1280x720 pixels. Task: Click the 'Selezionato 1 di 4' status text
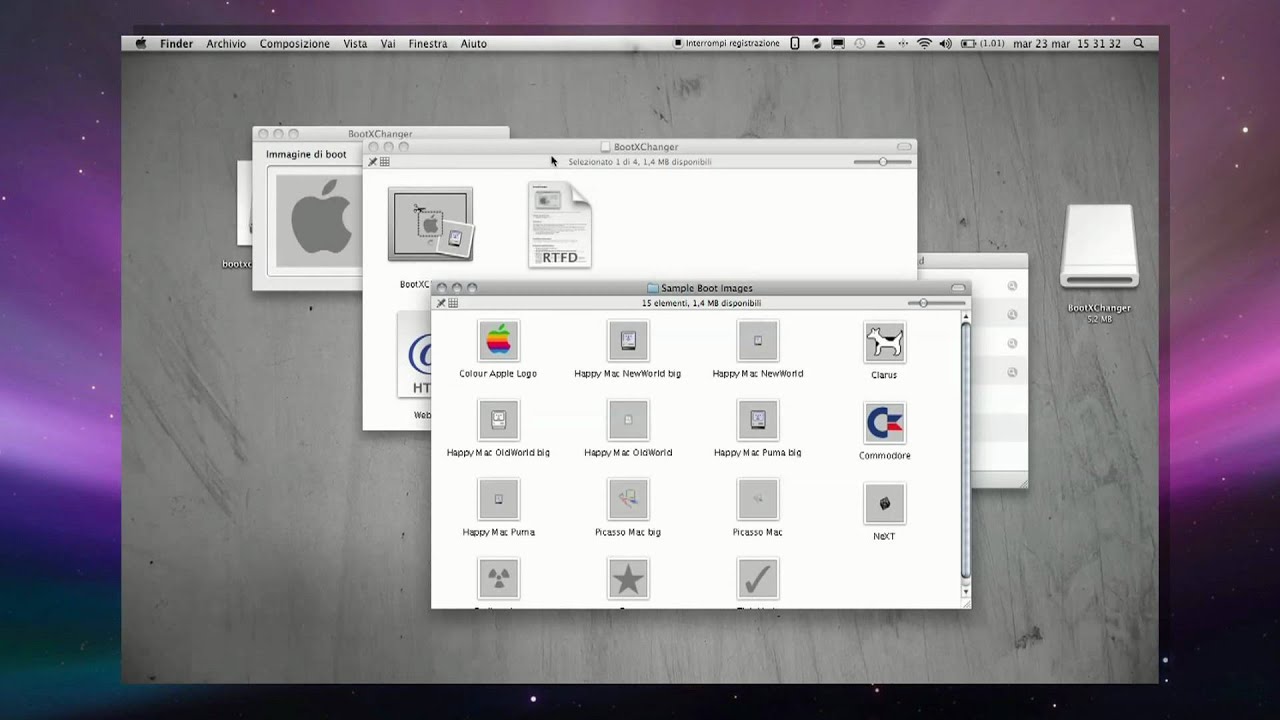coord(640,162)
